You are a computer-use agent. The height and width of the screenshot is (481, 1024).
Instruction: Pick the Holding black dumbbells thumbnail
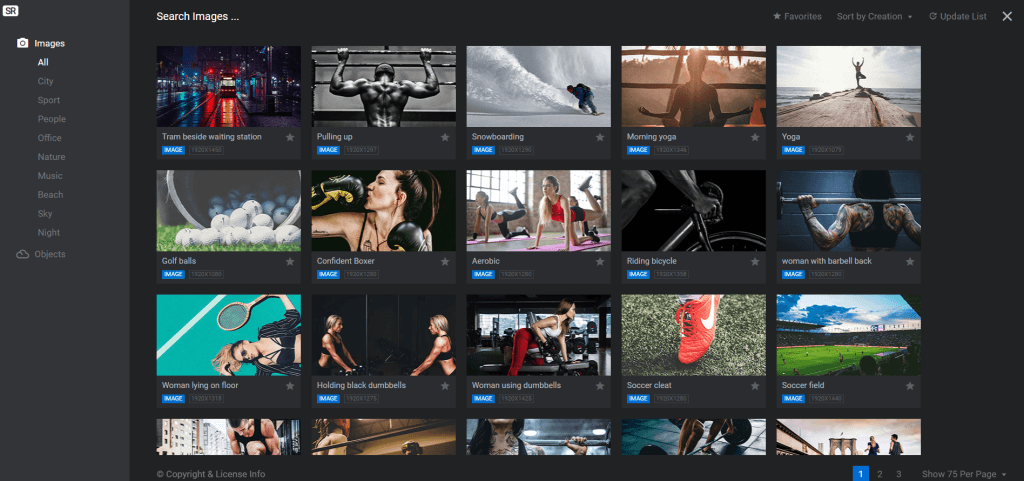pyautogui.click(x=383, y=335)
